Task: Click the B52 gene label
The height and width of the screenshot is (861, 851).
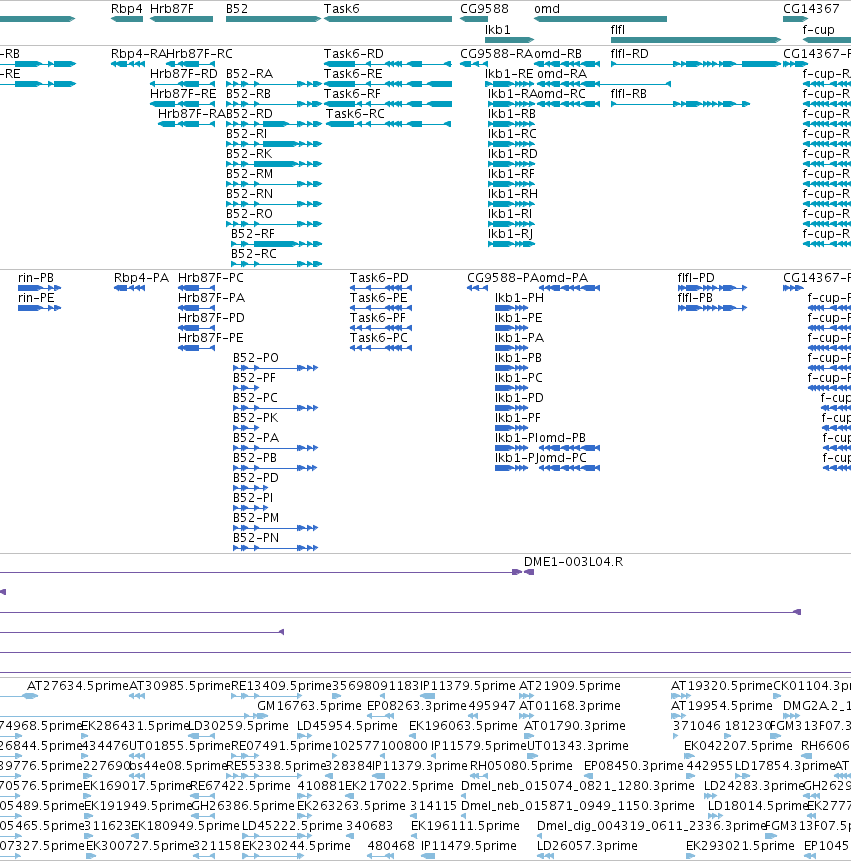Action: [x=237, y=9]
